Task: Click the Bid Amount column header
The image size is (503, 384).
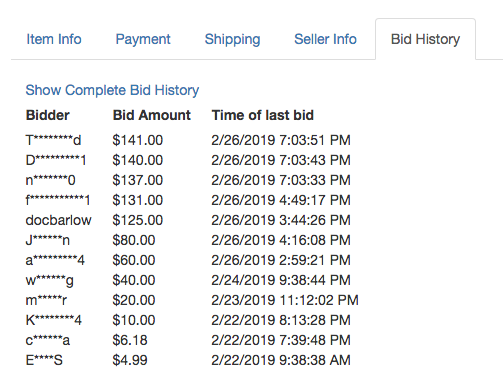Action: 152,115
